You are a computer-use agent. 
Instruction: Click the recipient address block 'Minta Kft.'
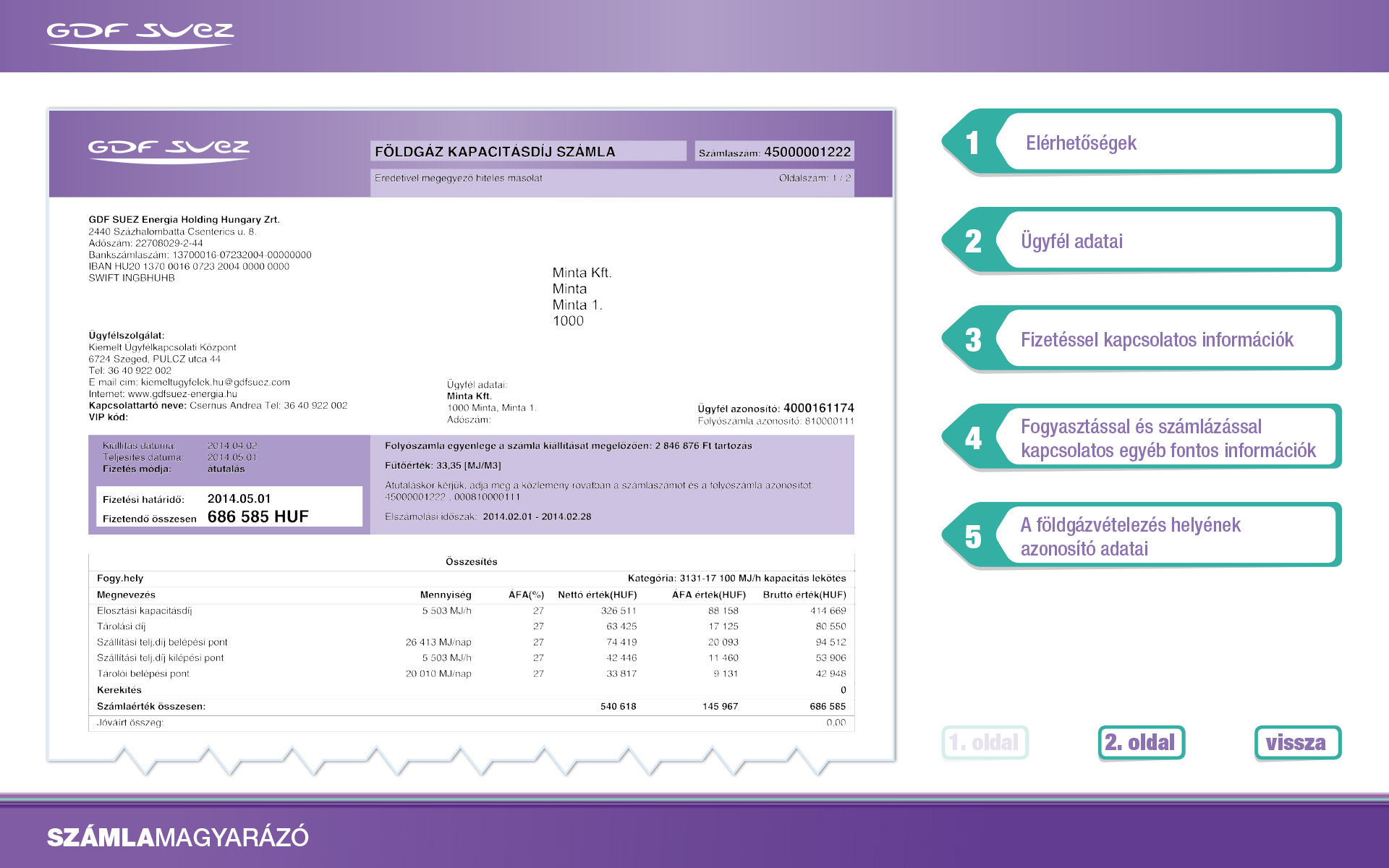click(x=582, y=297)
